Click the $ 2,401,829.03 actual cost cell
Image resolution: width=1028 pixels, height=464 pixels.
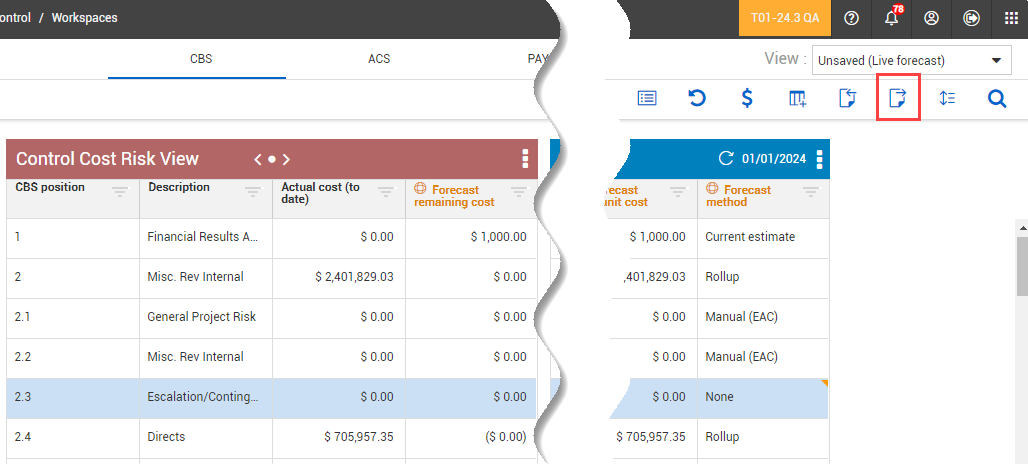[x=339, y=277]
